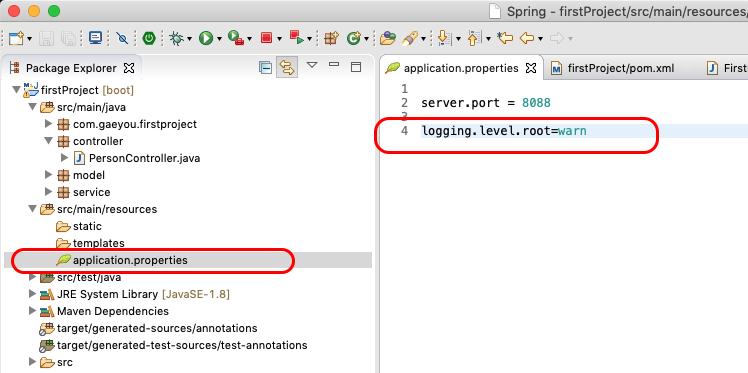Collapse the src/main/resources folder
Image resolution: width=748 pixels, height=373 pixels.
(x=32, y=209)
